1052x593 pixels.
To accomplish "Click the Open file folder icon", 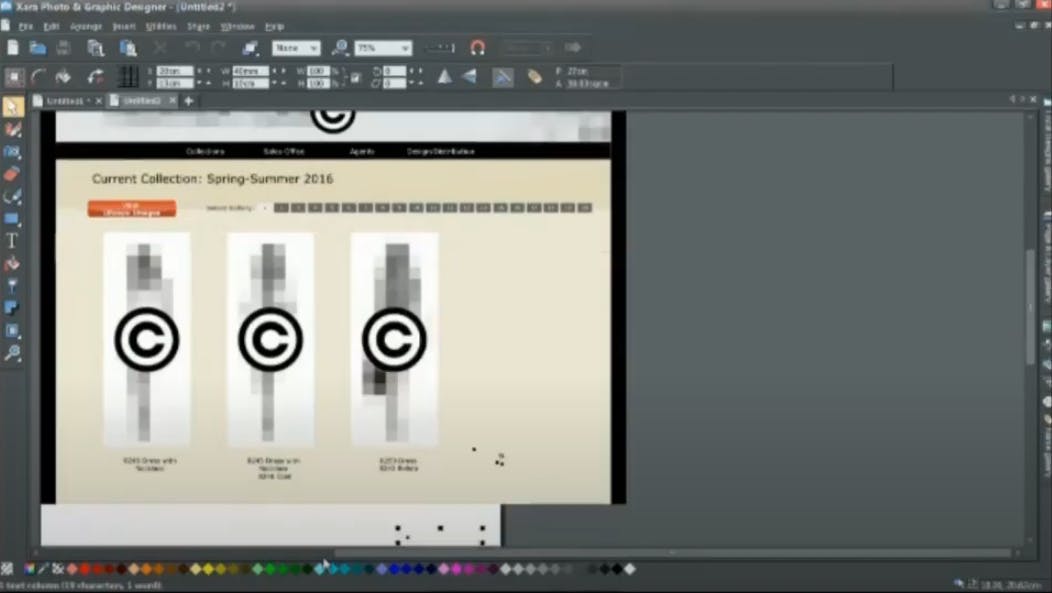I will tap(37, 48).
